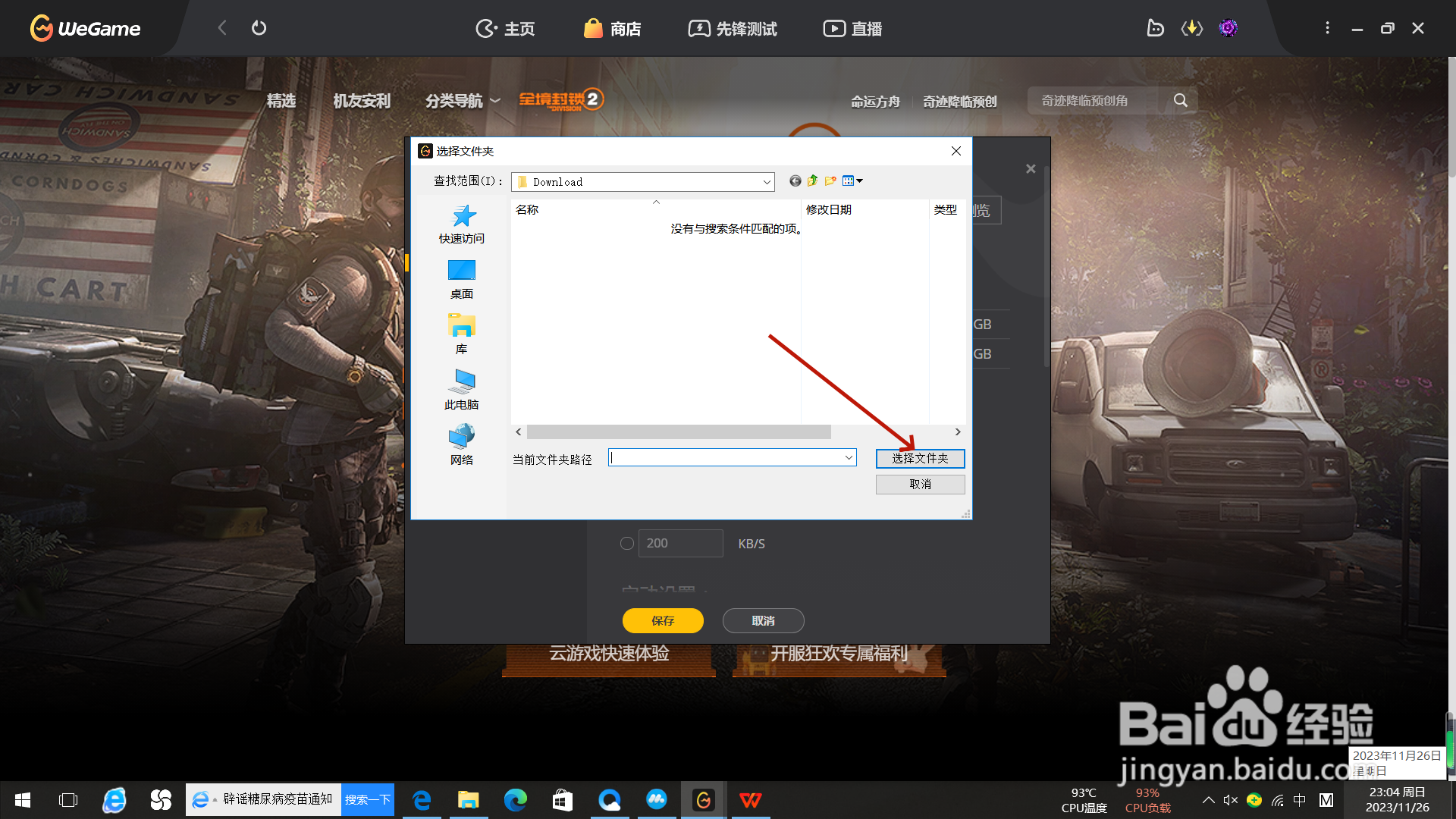Screen dimensions: 1456x819
Task: Focus the 200 KB/S speed field
Action: (681, 543)
